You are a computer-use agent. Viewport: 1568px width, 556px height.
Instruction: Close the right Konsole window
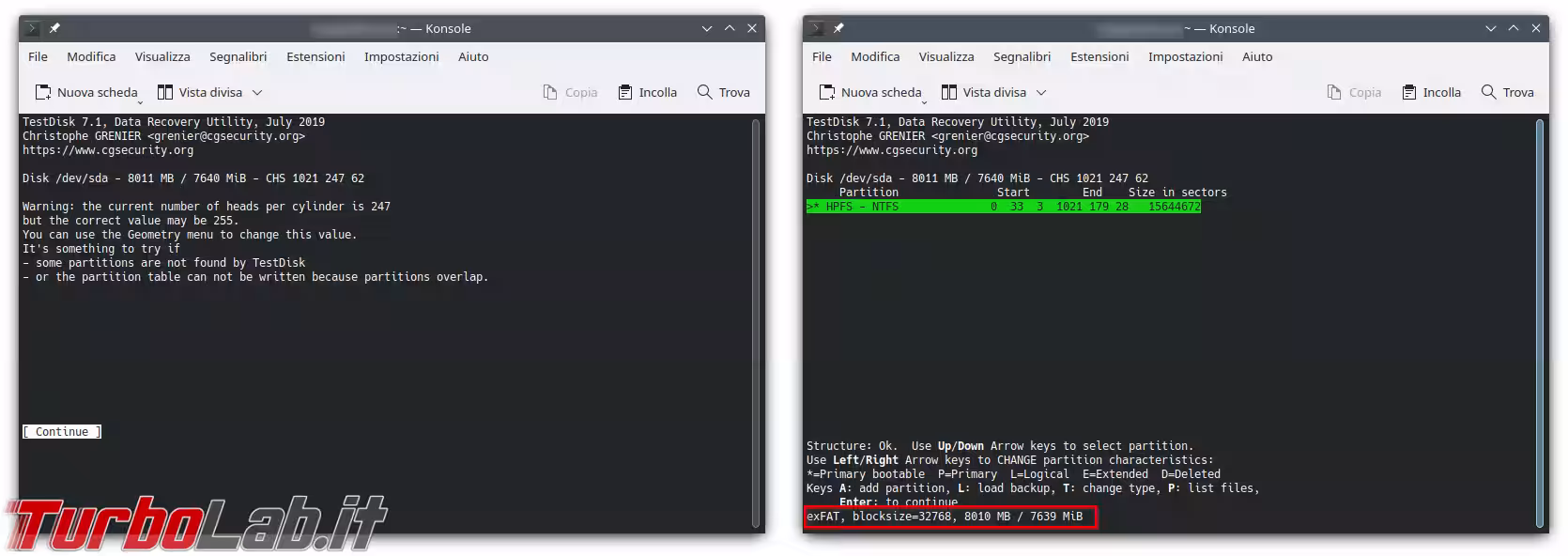(x=1536, y=28)
